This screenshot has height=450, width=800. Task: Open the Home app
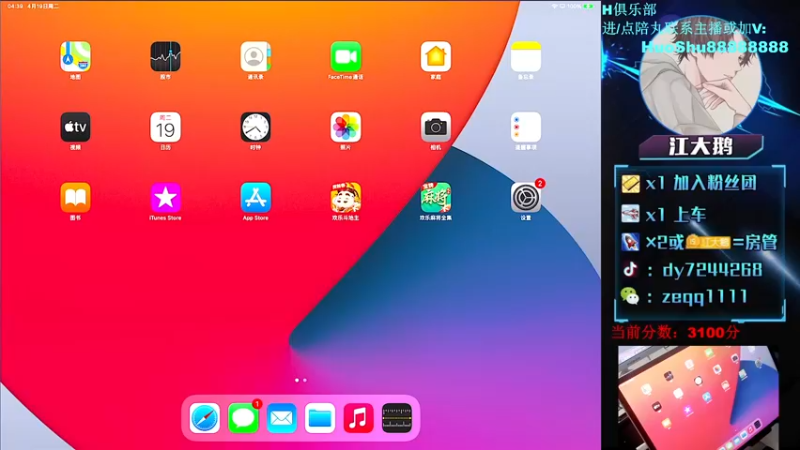(x=436, y=57)
